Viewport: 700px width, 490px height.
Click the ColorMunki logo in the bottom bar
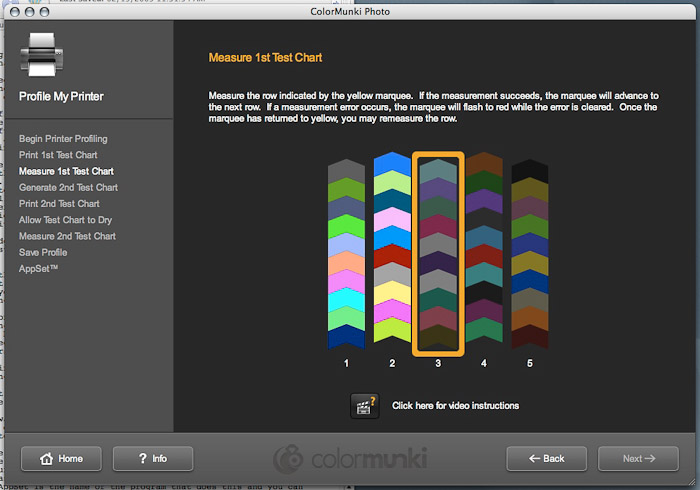[349, 459]
